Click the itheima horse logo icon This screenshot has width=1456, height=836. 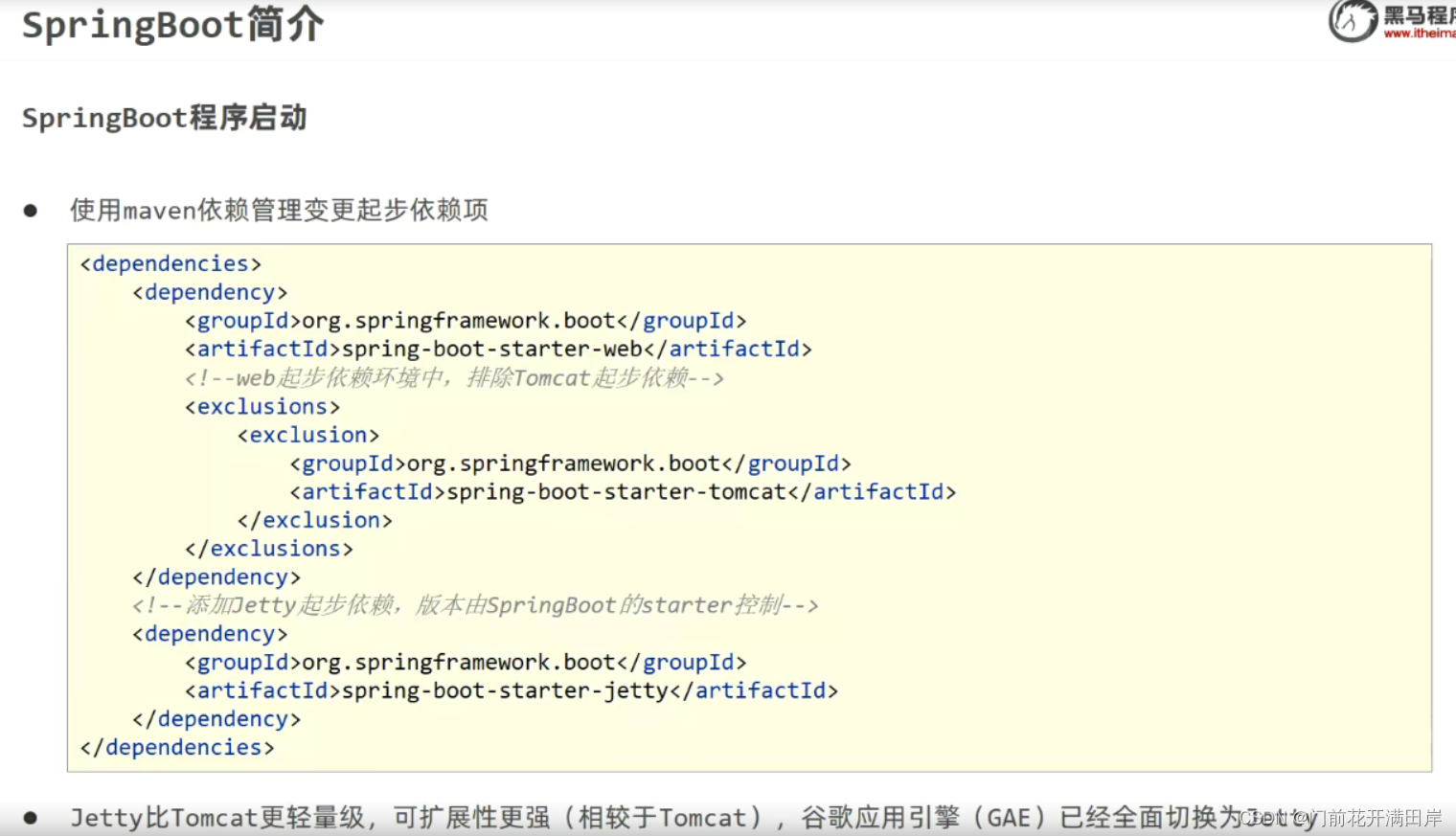[x=1353, y=20]
